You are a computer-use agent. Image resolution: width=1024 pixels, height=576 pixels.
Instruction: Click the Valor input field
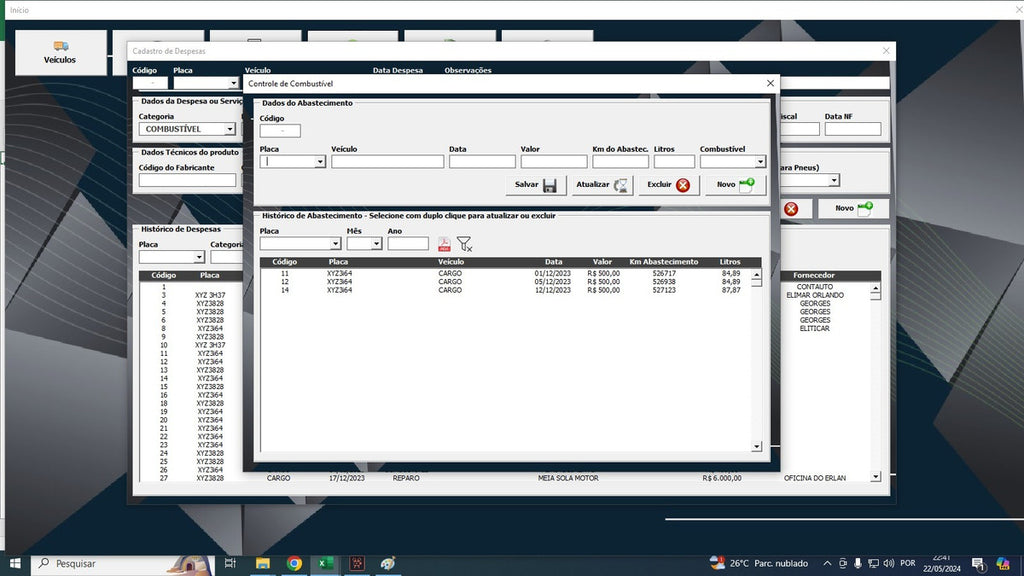tap(554, 161)
